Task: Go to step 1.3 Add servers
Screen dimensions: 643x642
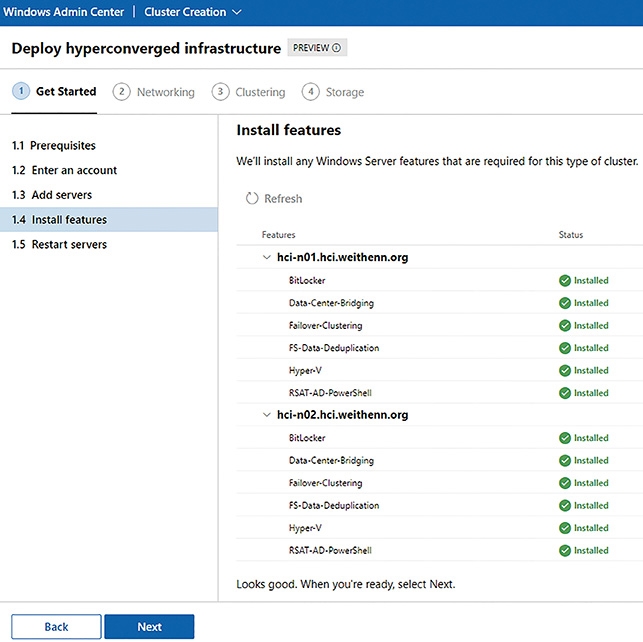Action: [109, 195]
